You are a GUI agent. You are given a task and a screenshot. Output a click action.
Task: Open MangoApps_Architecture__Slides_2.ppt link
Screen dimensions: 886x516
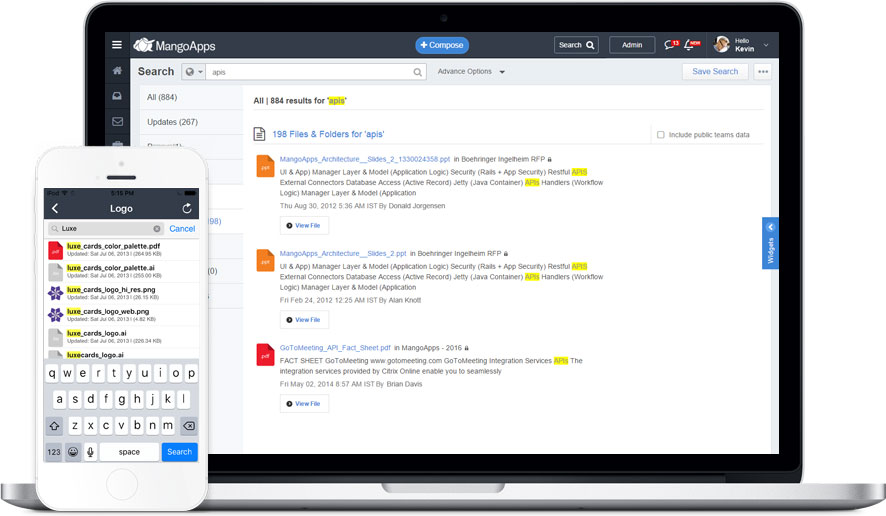pos(343,254)
